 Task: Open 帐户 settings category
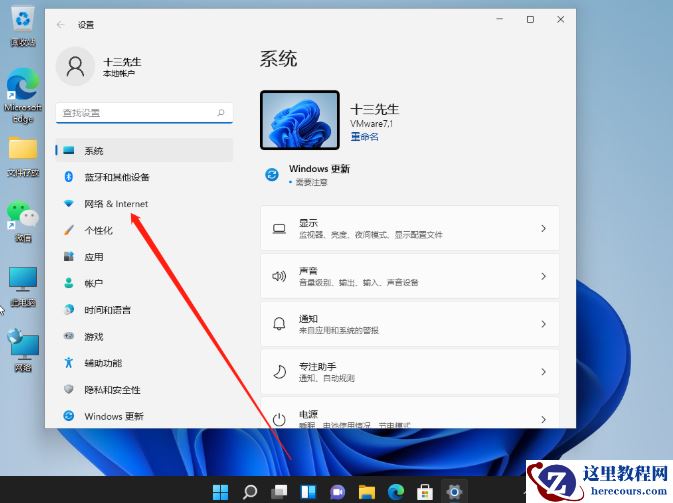(144, 283)
